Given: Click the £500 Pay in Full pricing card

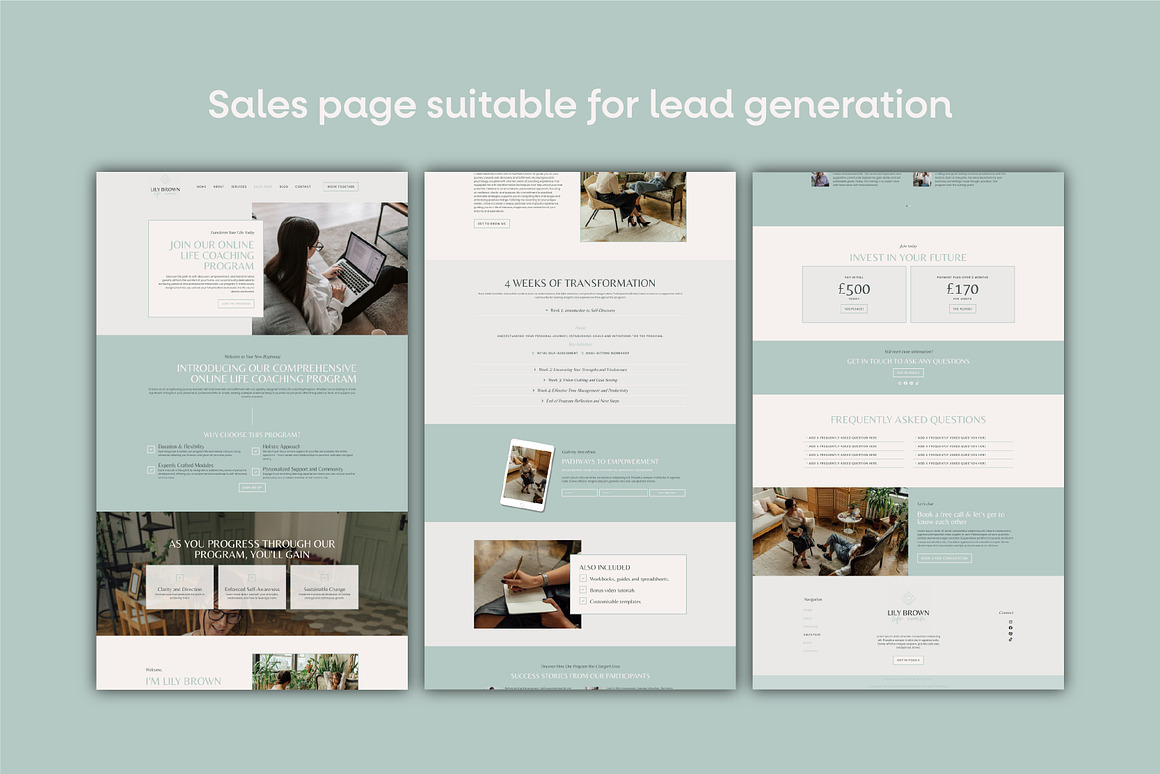Looking at the screenshot, I should tap(854, 293).
